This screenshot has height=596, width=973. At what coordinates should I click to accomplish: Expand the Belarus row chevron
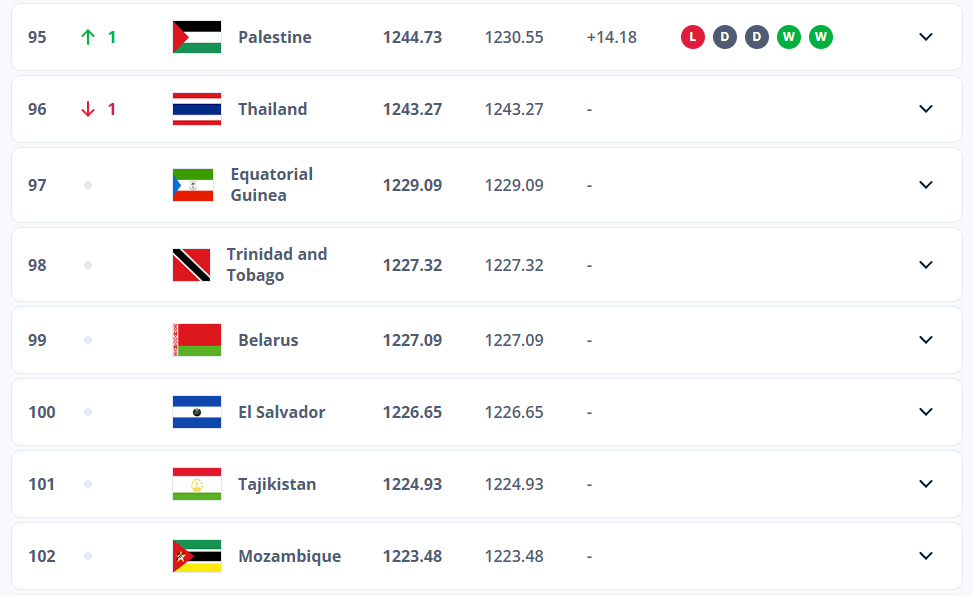[926, 340]
